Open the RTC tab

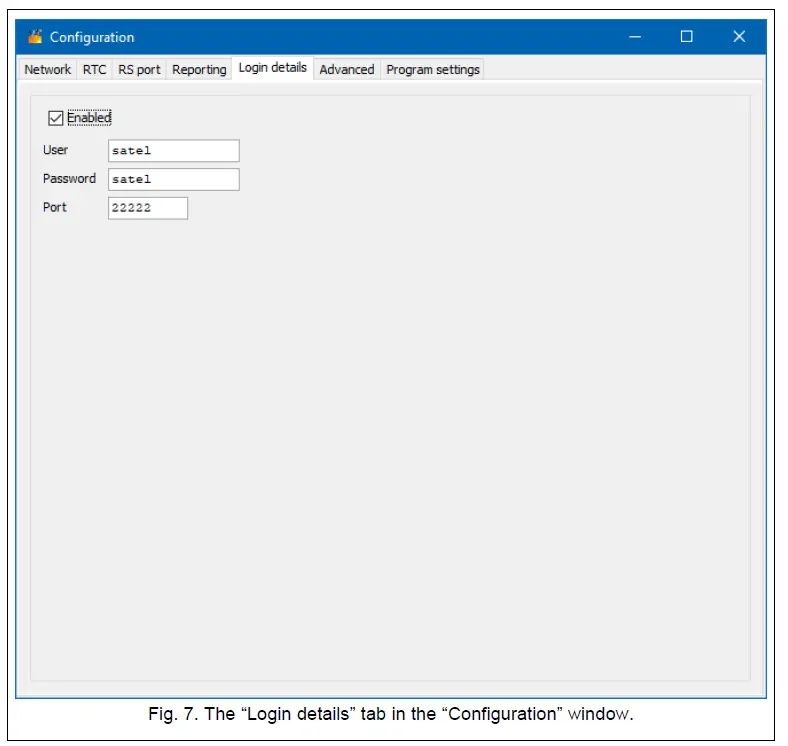pyautogui.click(x=94, y=69)
